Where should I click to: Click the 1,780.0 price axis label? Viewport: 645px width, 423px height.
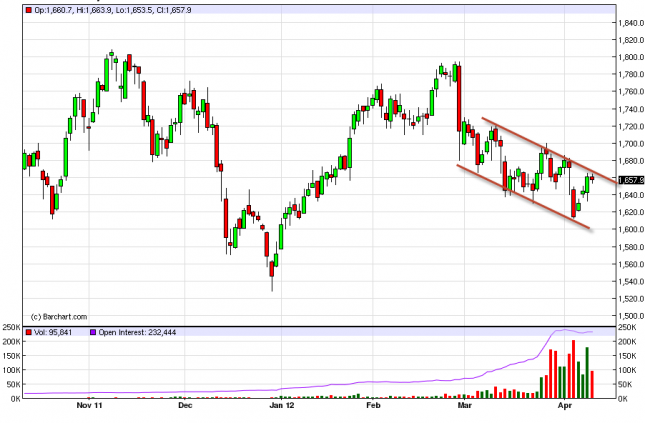(x=631, y=74)
